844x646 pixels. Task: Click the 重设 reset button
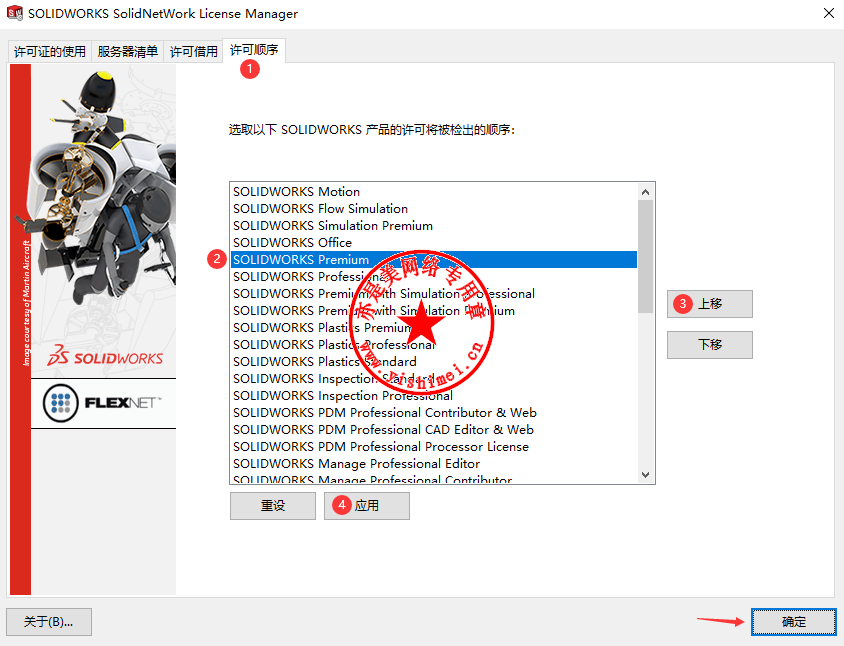(x=273, y=505)
